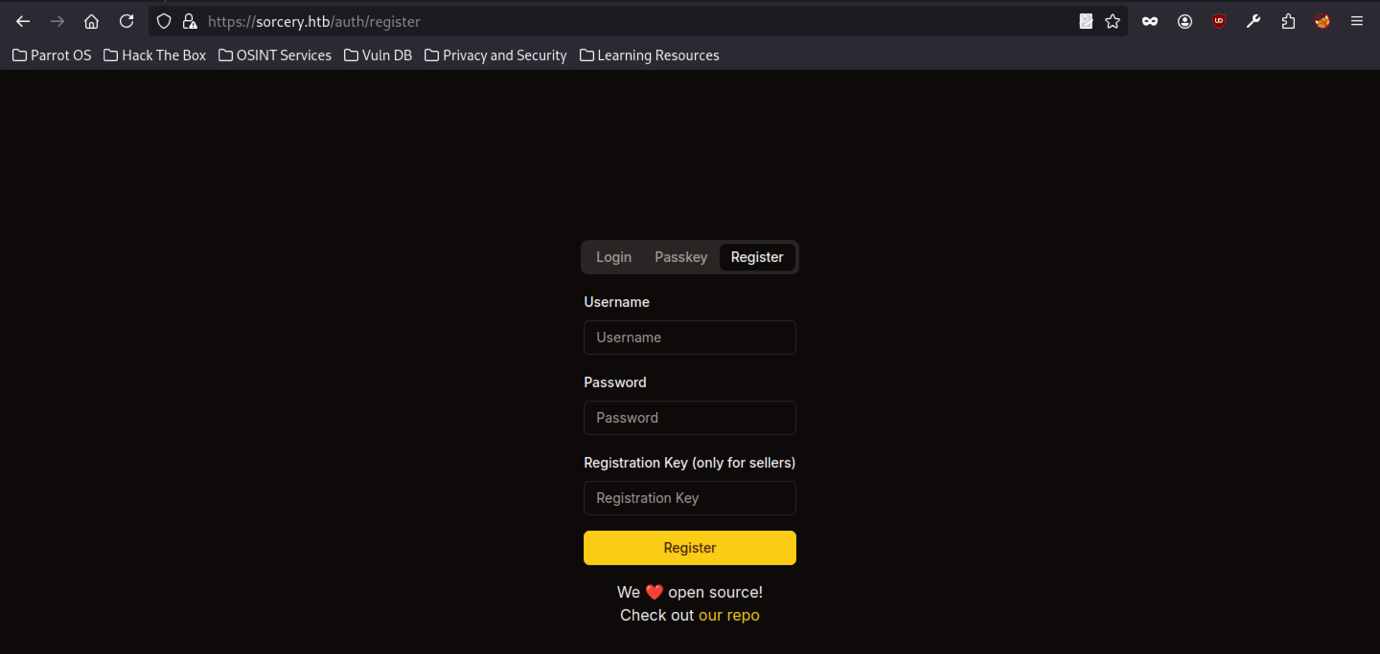Focus the Username input field
Screen dimensions: 1380x654
click(x=690, y=338)
